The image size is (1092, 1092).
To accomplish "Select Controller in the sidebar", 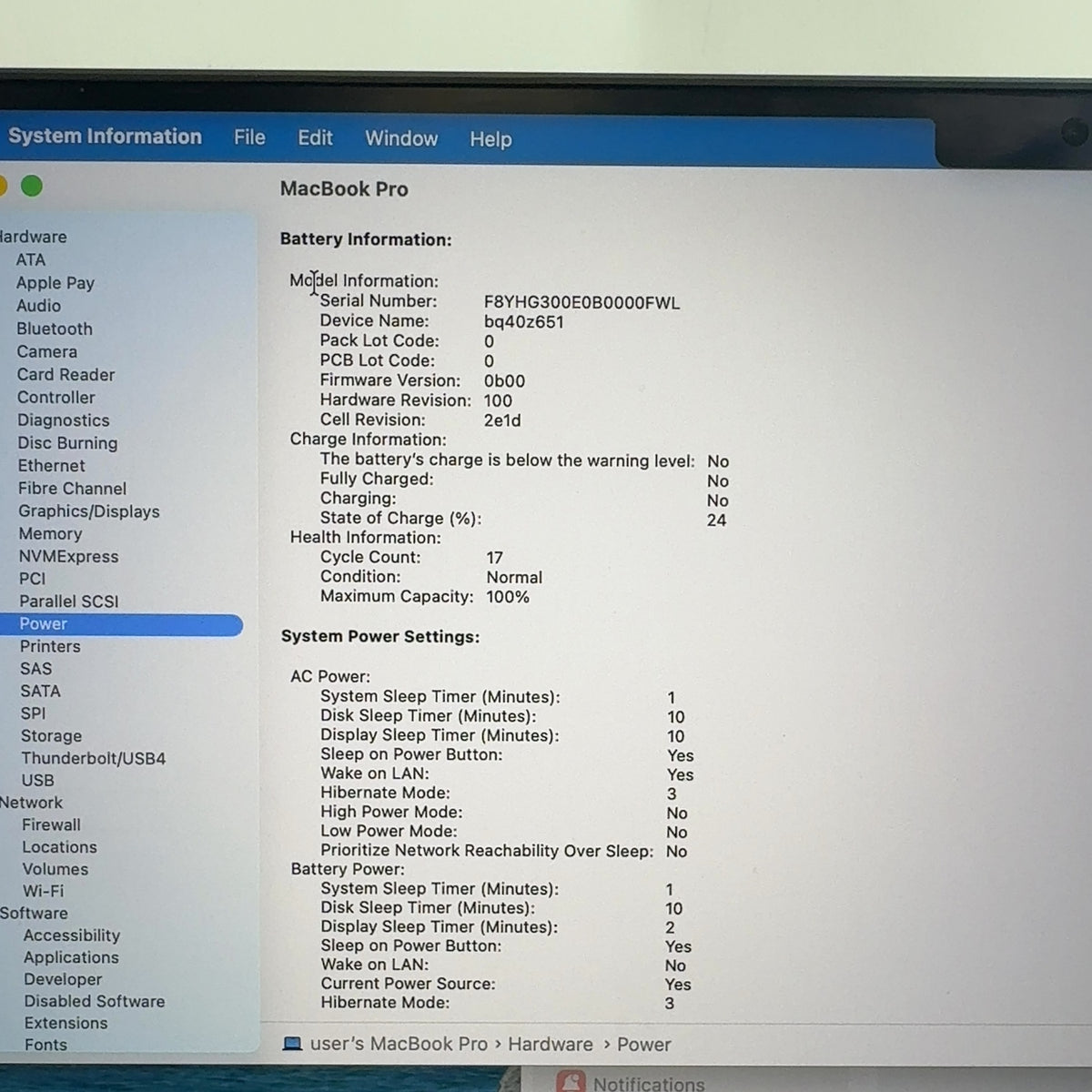I will pyautogui.click(x=56, y=397).
